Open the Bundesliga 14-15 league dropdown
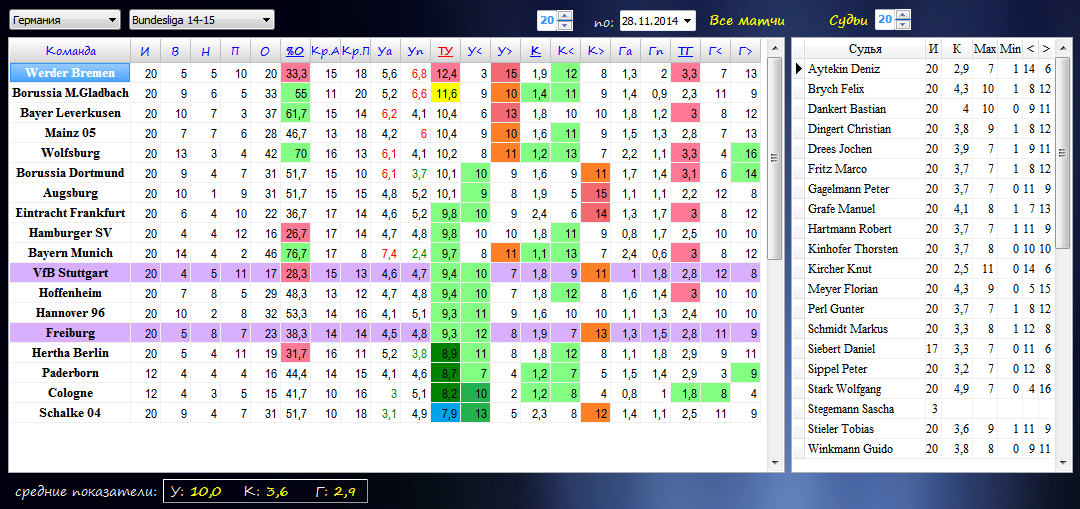Image resolution: width=1080 pixels, height=509 pixels. click(x=201, y=20)
